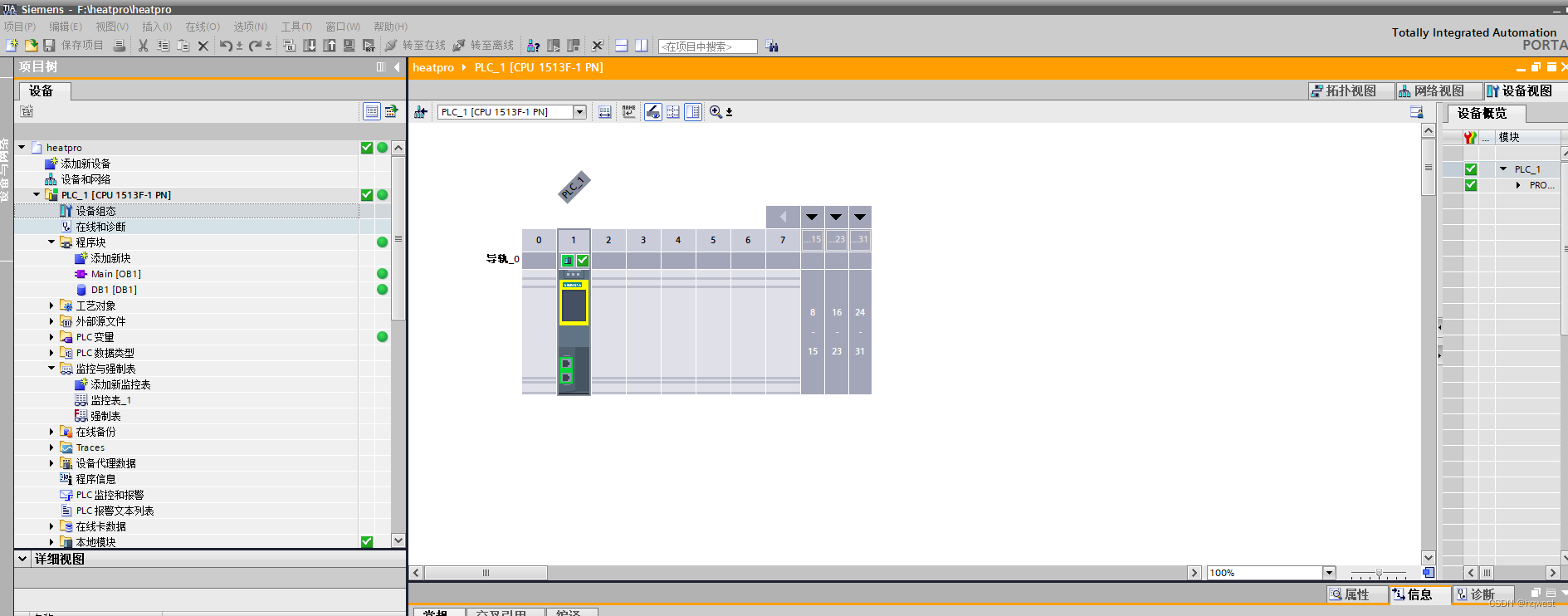Image resolution: width=1568 pixels, height=616 pixels.
Task: Collapse heatpro project node
Action: pos(22,148)
